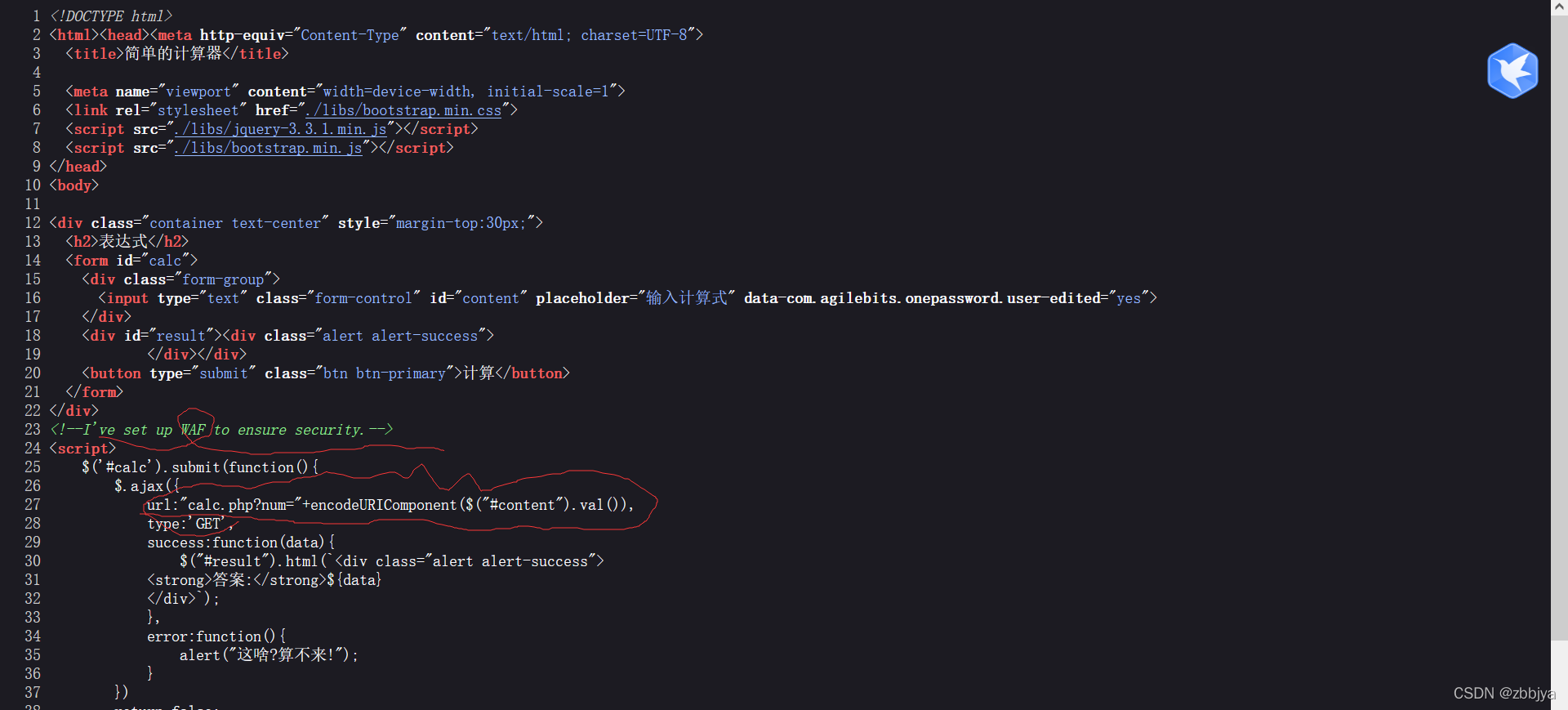Click the "stylesheet" rel value

tap(198, 110)
